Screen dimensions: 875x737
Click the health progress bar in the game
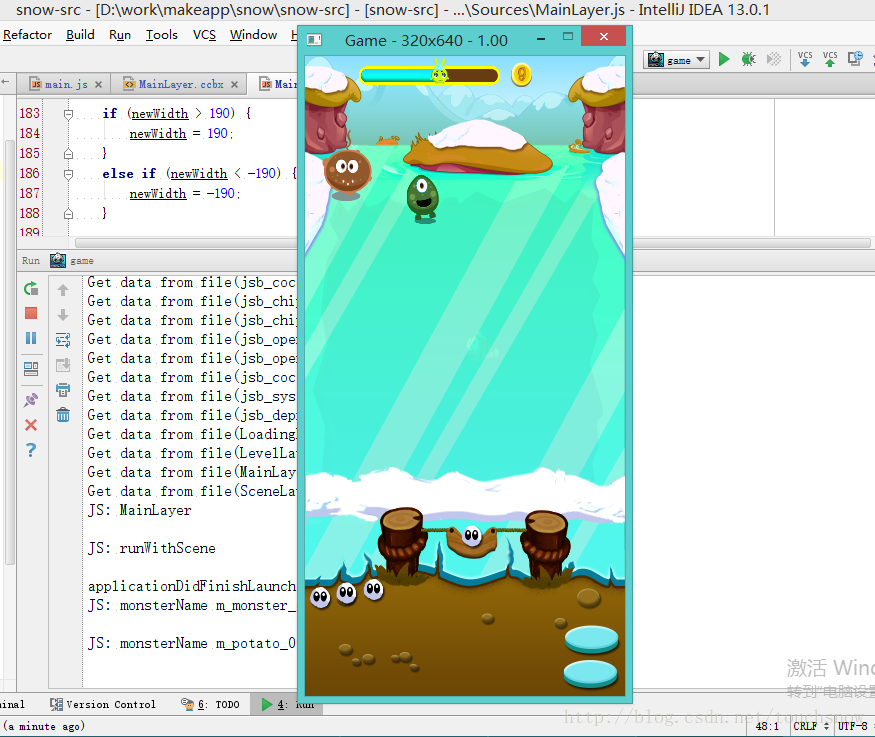point(429,75)
